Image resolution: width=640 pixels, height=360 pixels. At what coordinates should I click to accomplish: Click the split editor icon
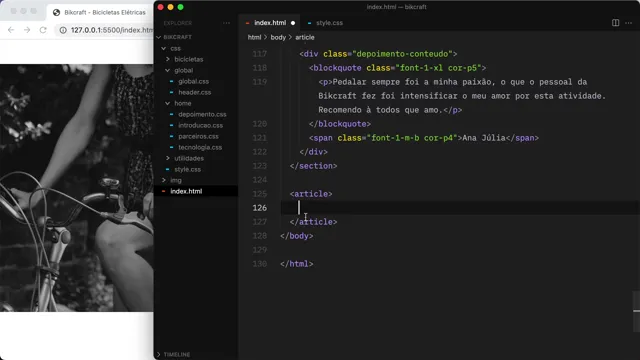coord(615,23)
